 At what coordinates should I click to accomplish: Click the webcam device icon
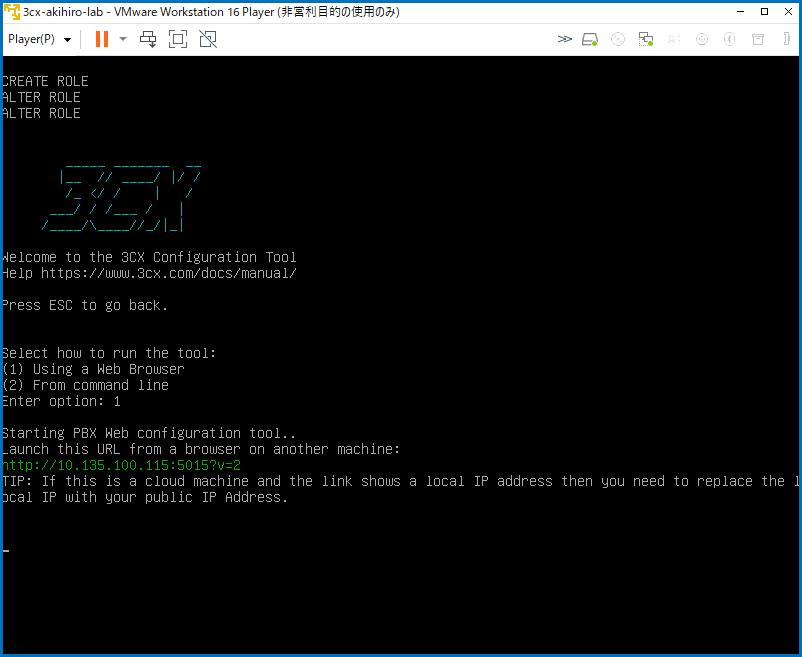pos(702,39)
